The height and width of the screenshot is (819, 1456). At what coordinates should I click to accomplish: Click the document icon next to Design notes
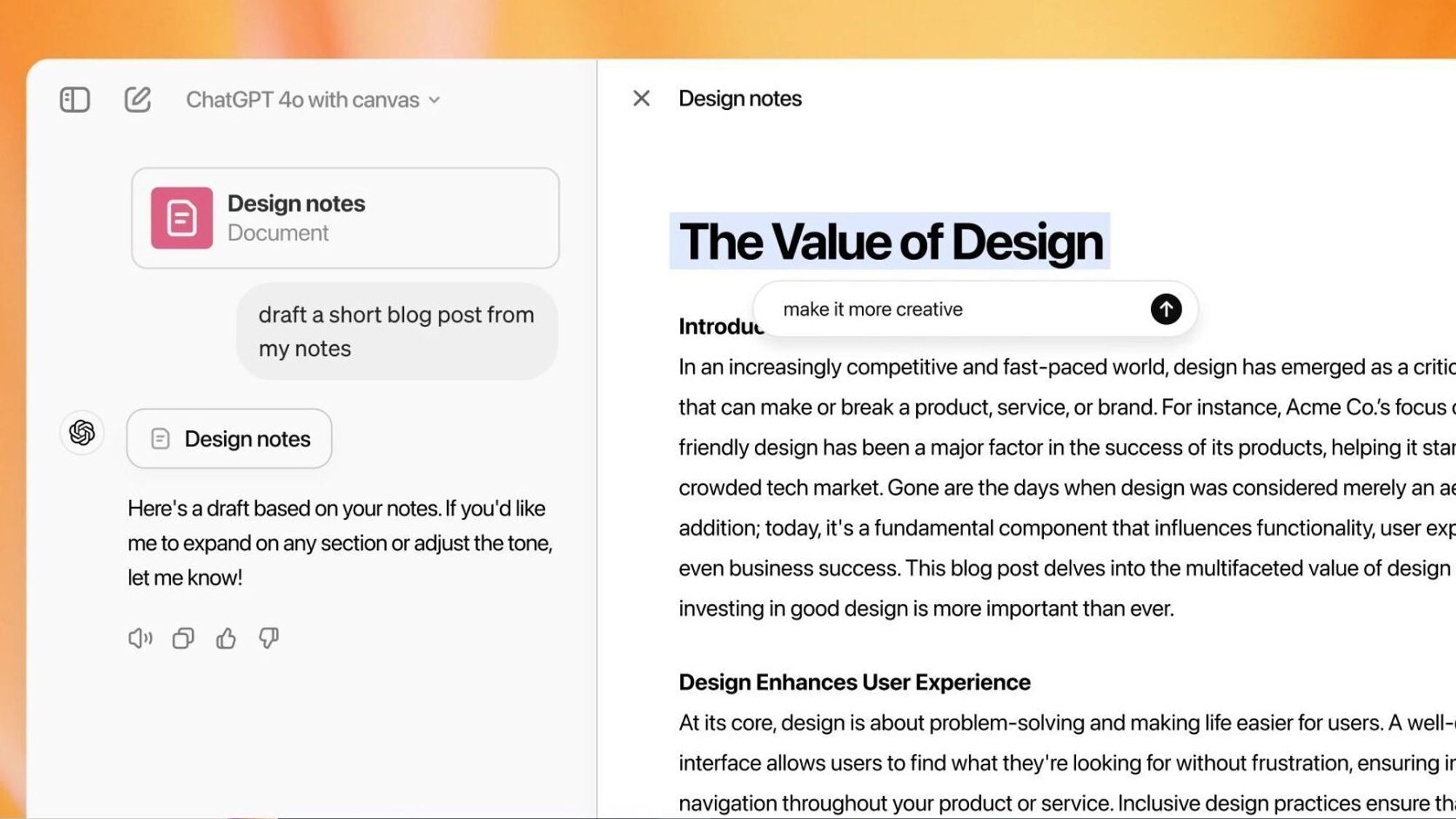tap(160, 438)
